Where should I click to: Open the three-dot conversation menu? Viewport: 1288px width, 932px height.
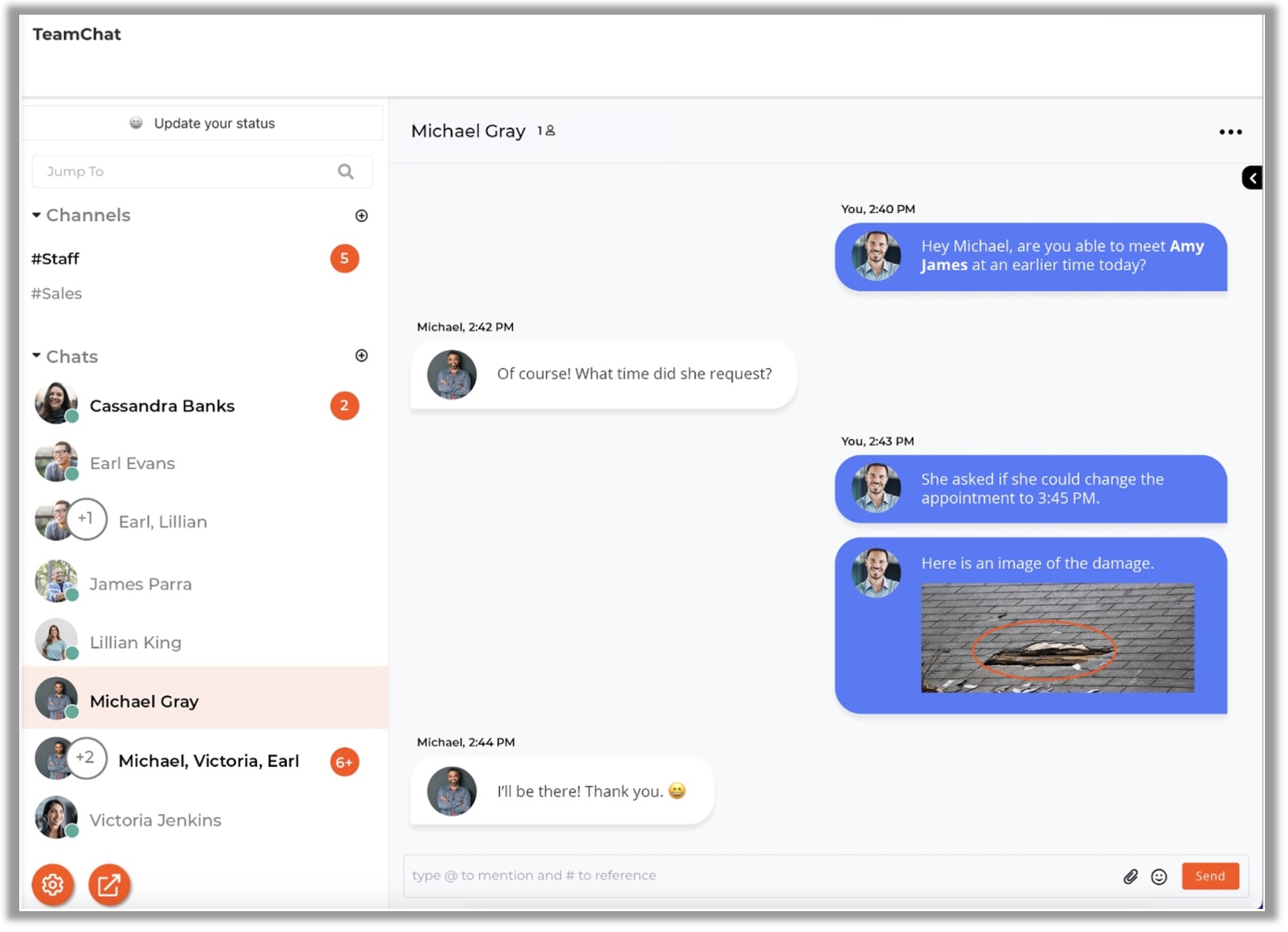(x=1230, y=132)
